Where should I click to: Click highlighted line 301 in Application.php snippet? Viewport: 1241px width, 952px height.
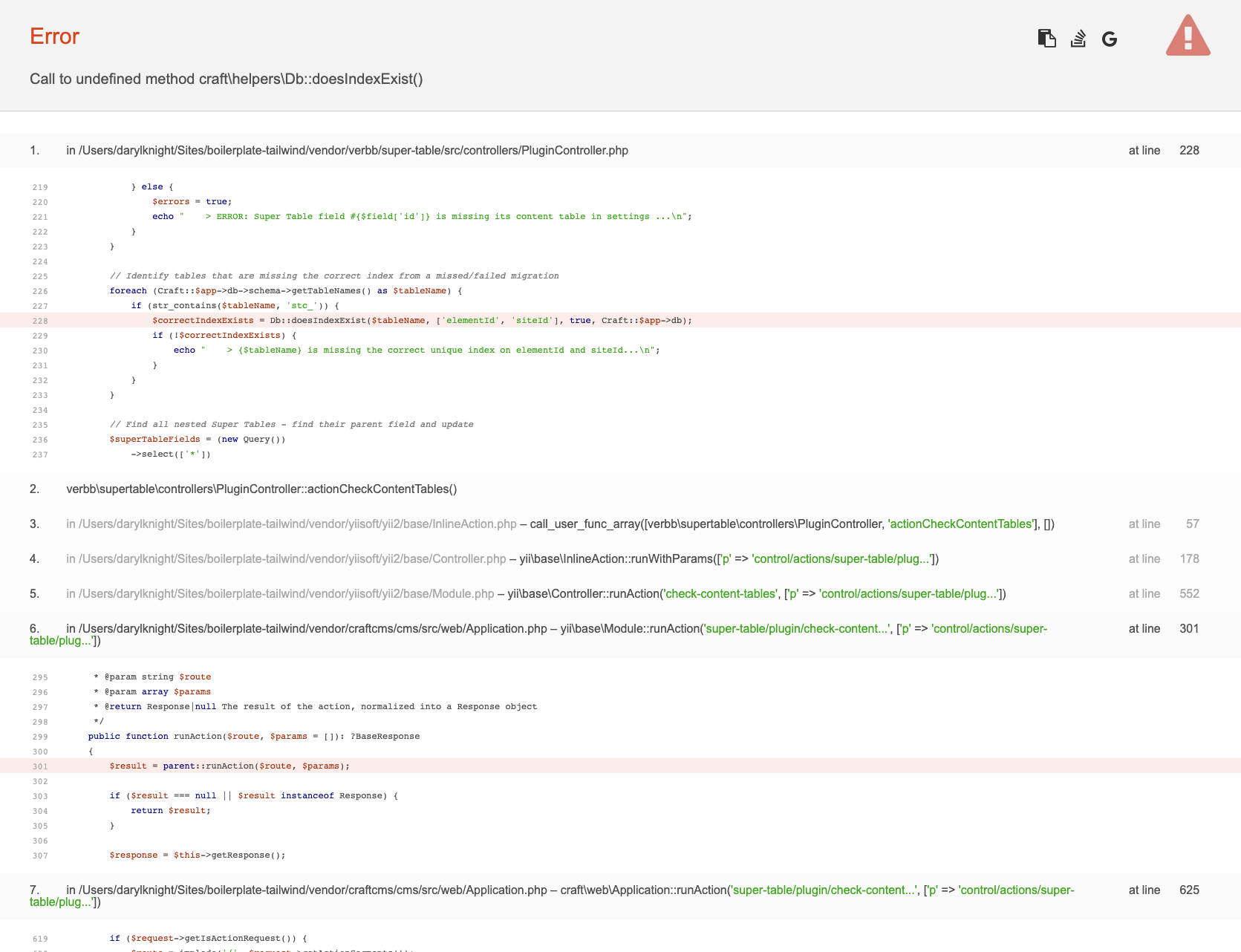229,766
